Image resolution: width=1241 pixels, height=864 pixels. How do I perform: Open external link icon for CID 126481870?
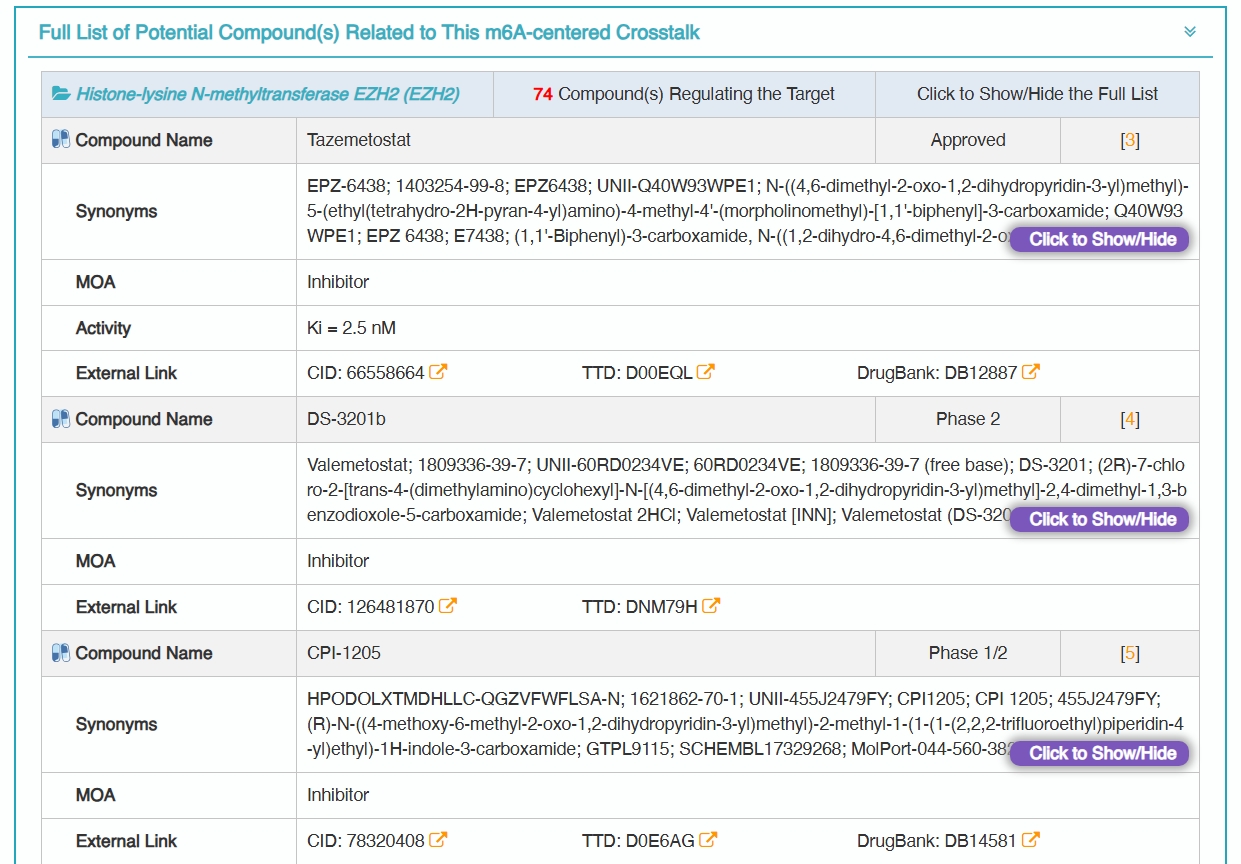tap(448, 606)
